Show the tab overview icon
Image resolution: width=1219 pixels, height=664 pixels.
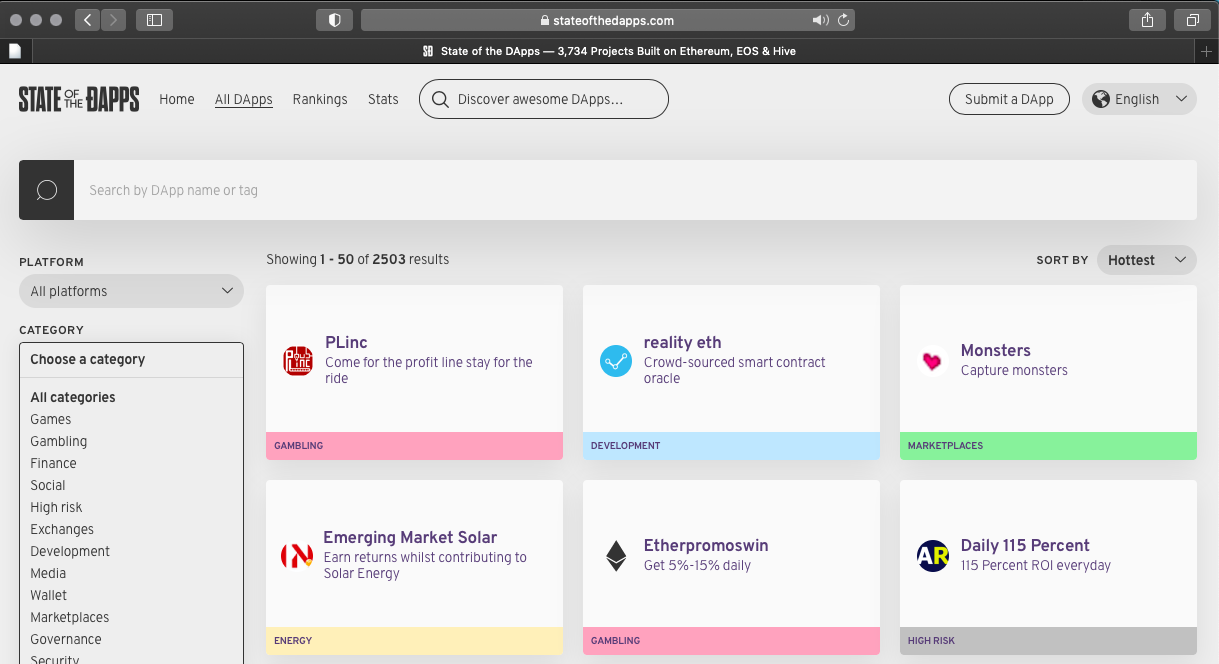[1192, 20]
